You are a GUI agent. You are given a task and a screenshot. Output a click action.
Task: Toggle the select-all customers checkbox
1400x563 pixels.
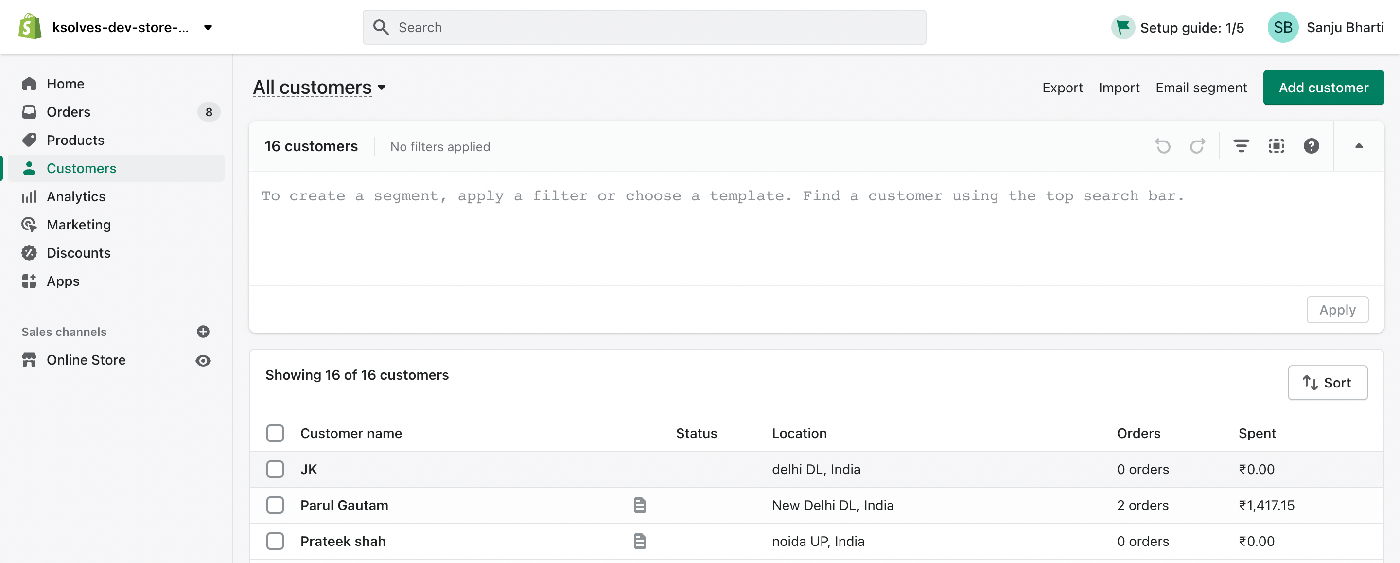pyautogui.click(x=275, y=433)
